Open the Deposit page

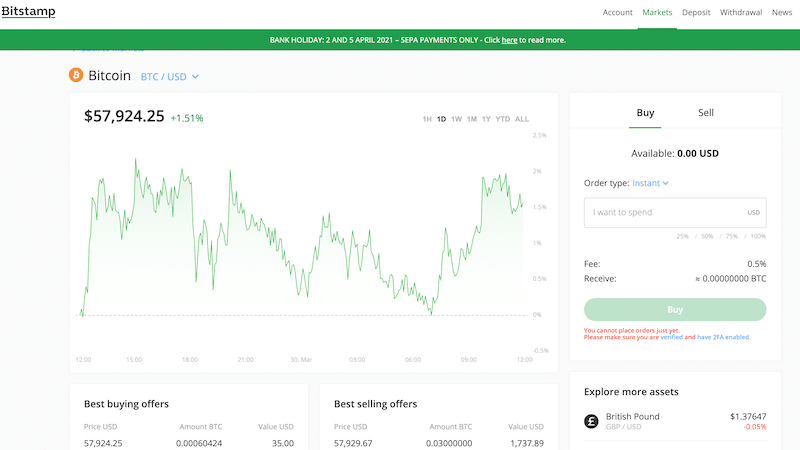pyautogui.click(x=696, y=12)
